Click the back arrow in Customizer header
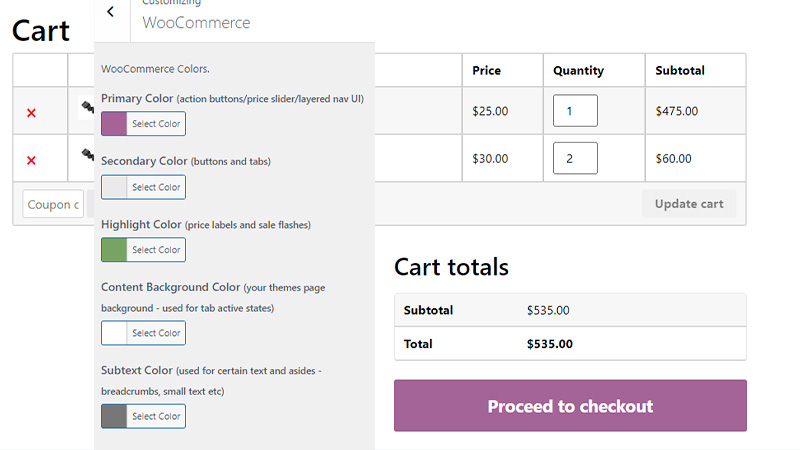Screen dimensions: 800x450 (x=111, y=12)
